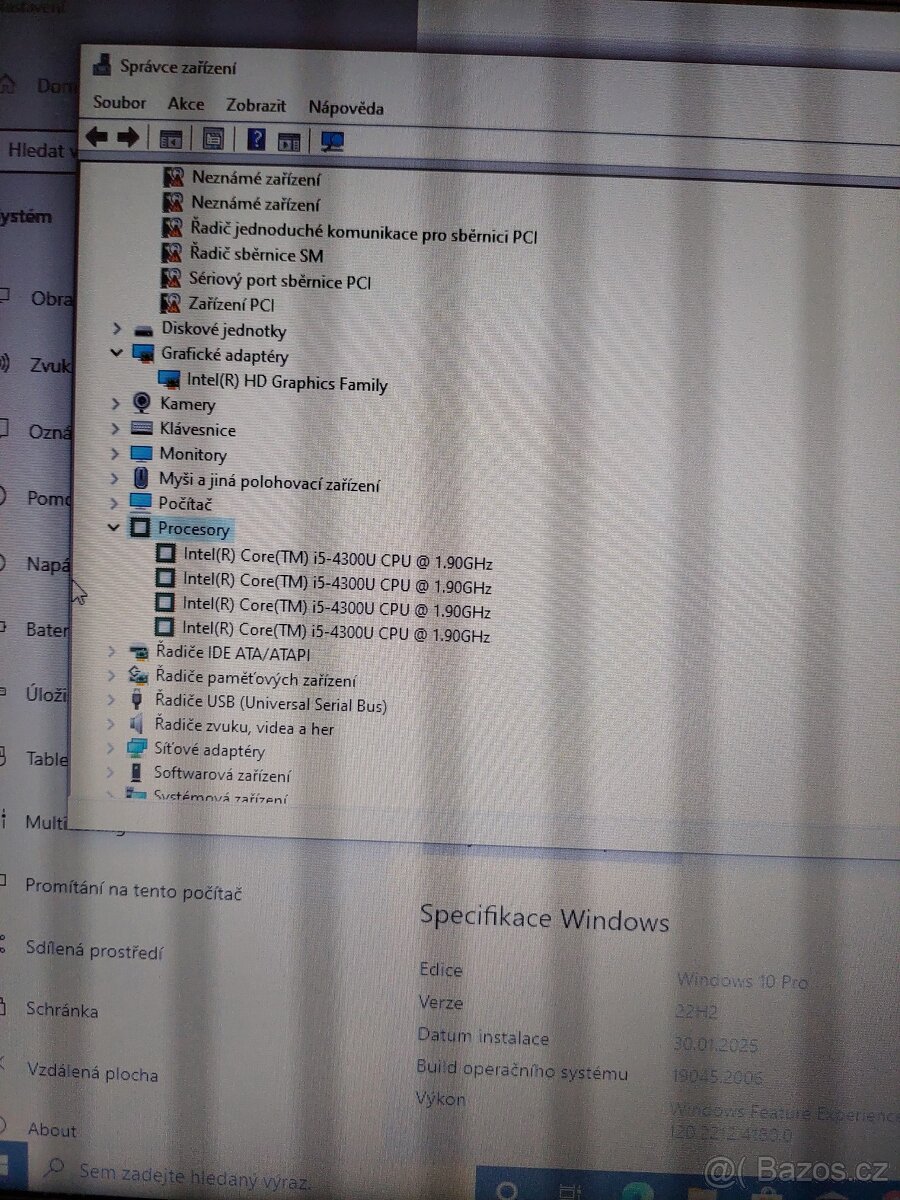Click the Správce zařízení title bar icon
Screen dimensions: 900x1200
coord(102,64)
